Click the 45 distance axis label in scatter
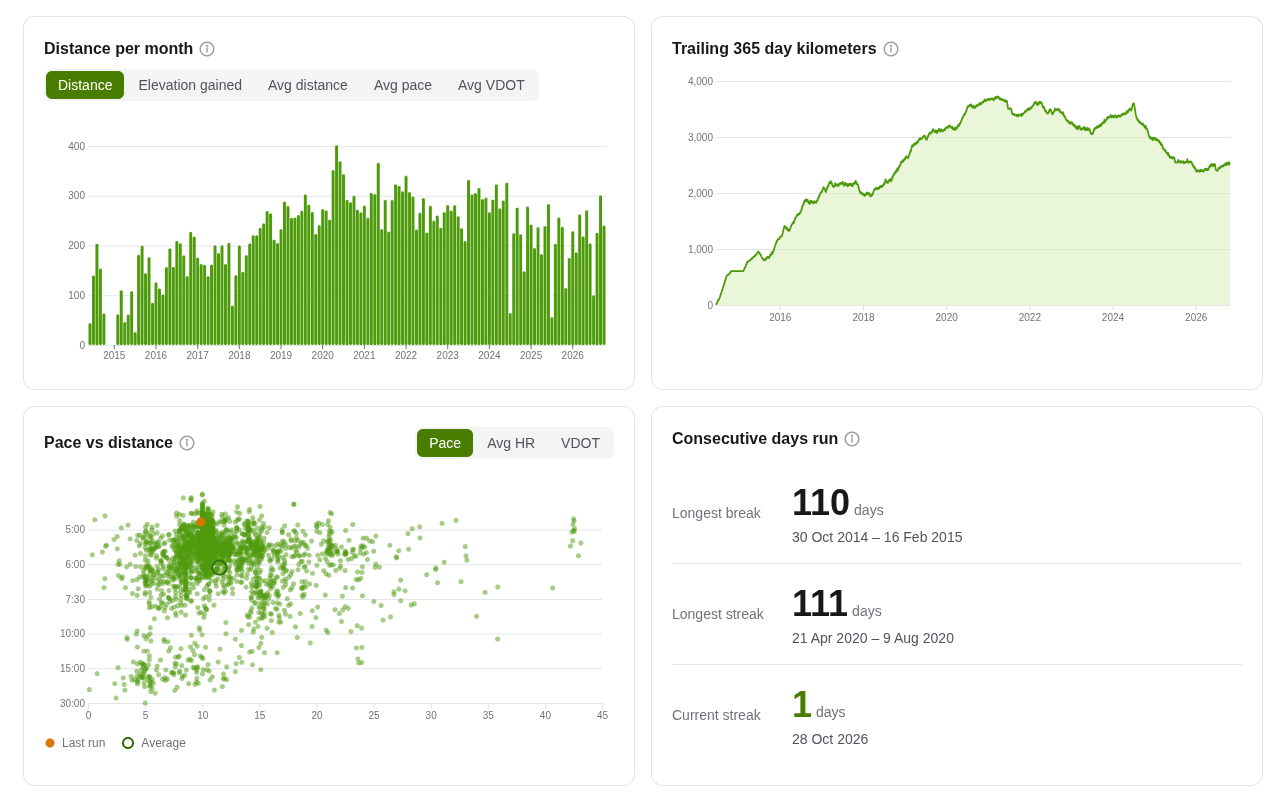The width and height of the screenshot is (1286, 802). (602, 716)
